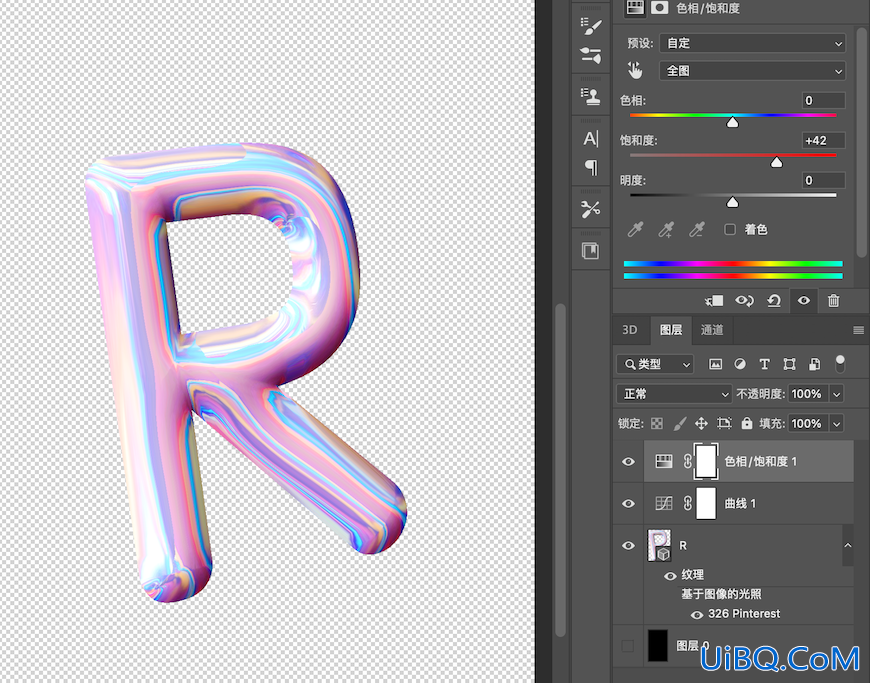Hide the 色相/饱和度 1 layer eye
Image resolution: width=870 pixels, height=683 pixels.
[x=628, y=462]
